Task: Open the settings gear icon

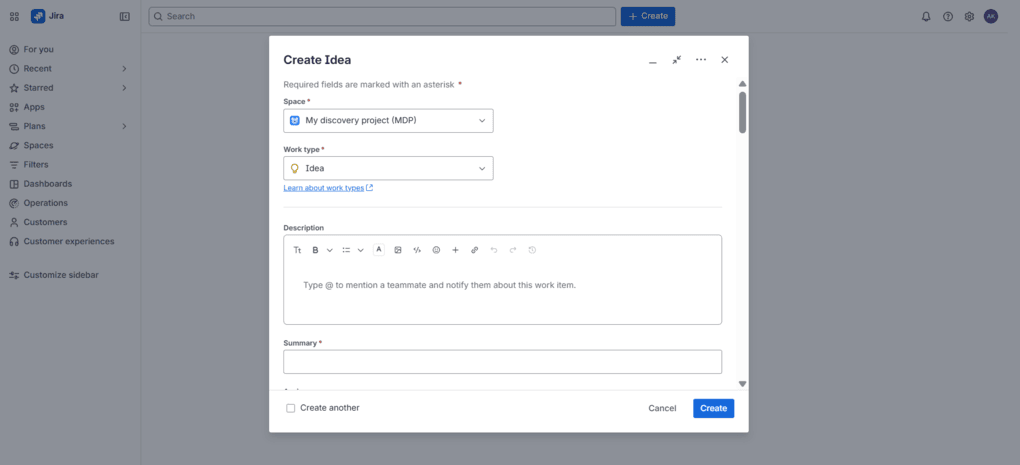Action: click(x=969, y=17)
